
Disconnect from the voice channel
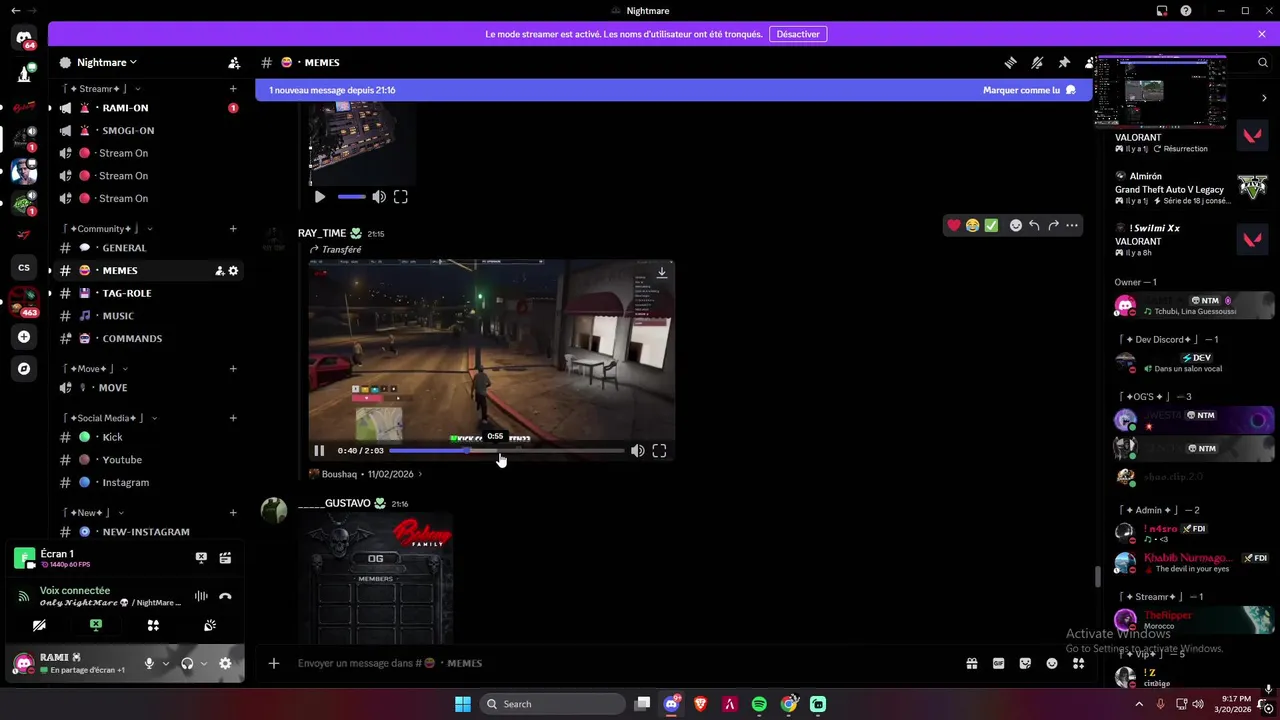(x=225, y=596)
